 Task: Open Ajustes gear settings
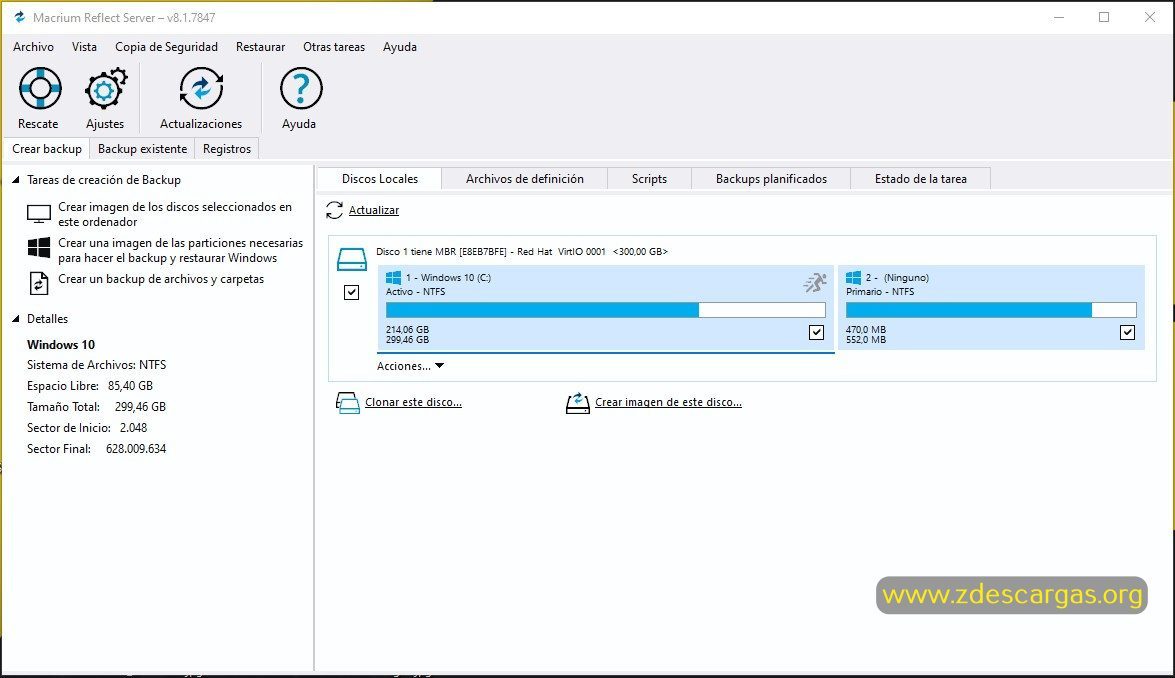pos(105,88)
